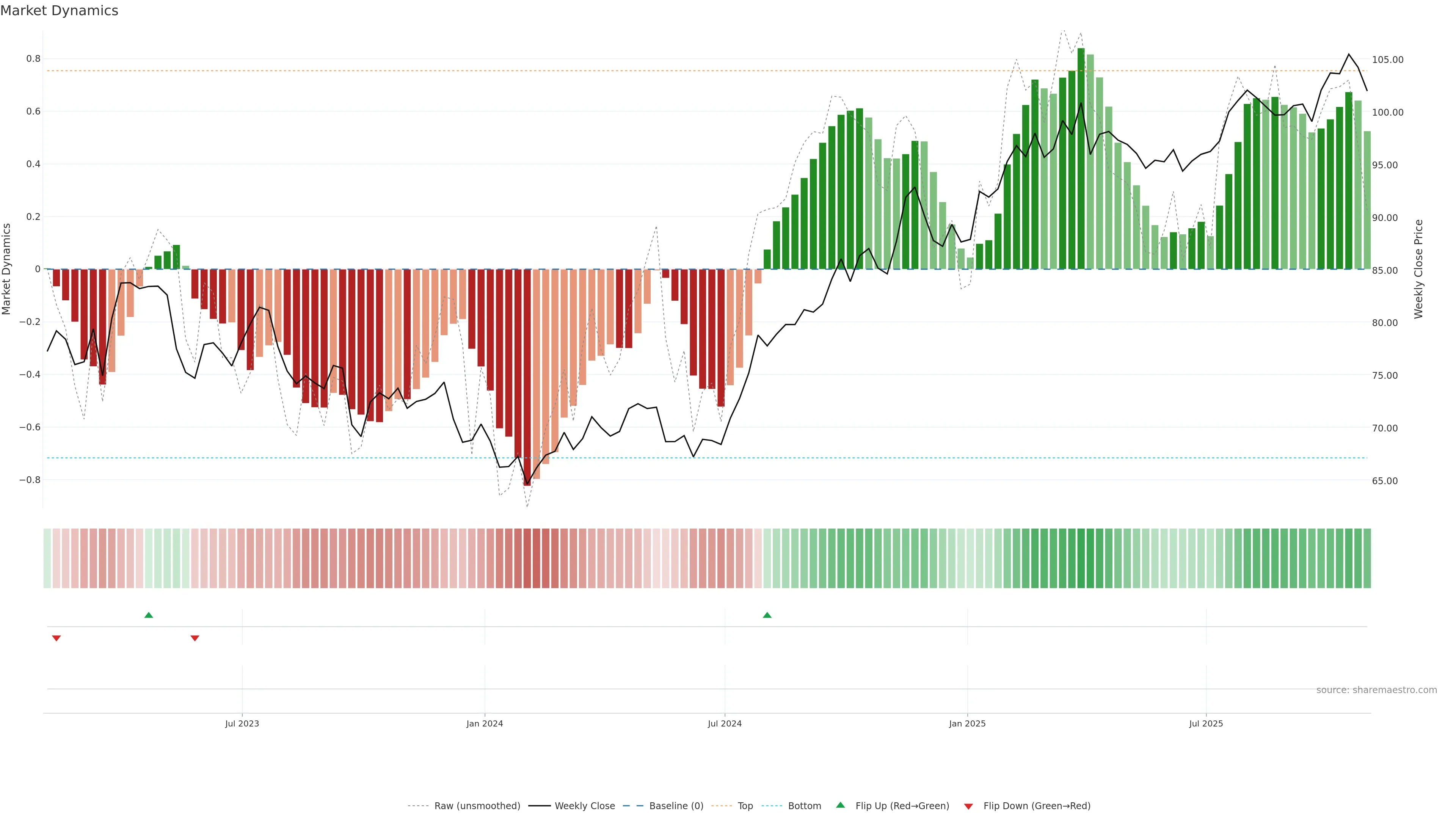Screen dimensions: 1456x819
Task: Click the Jul 2025 x-axis label
Action: [x=1206, y=723]
